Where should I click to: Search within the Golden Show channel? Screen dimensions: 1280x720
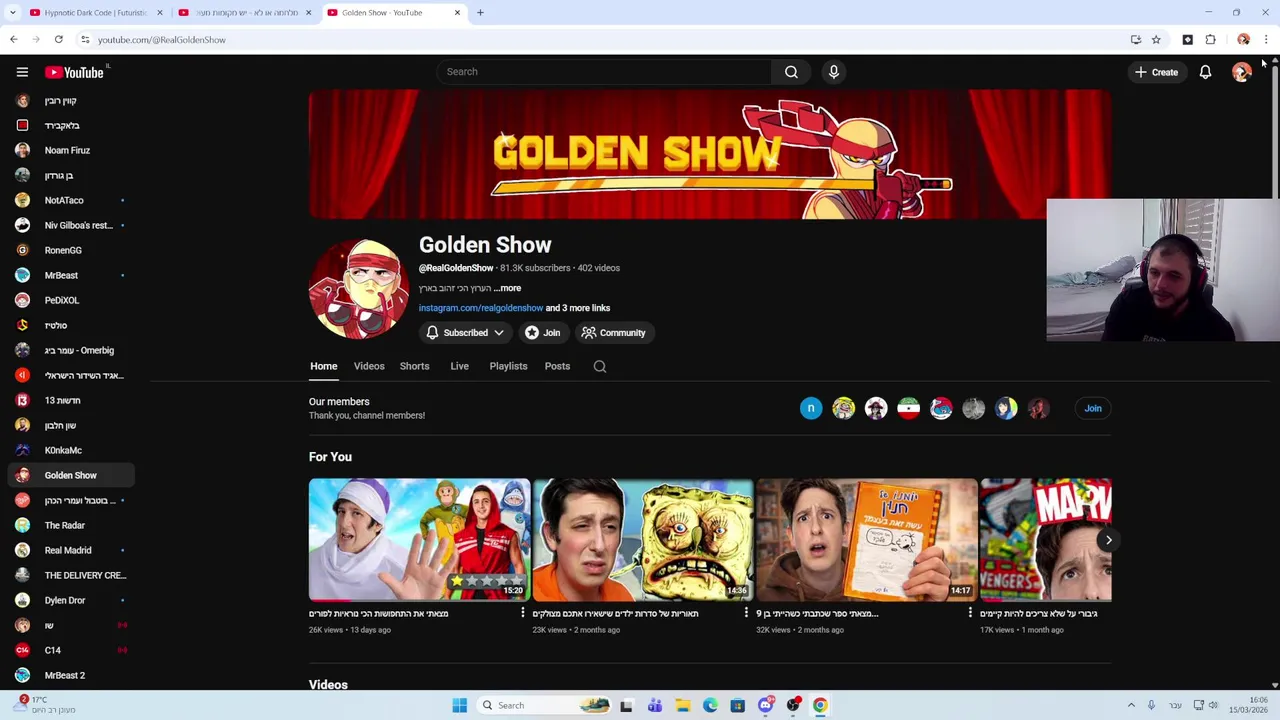click(x=600, y=366)
